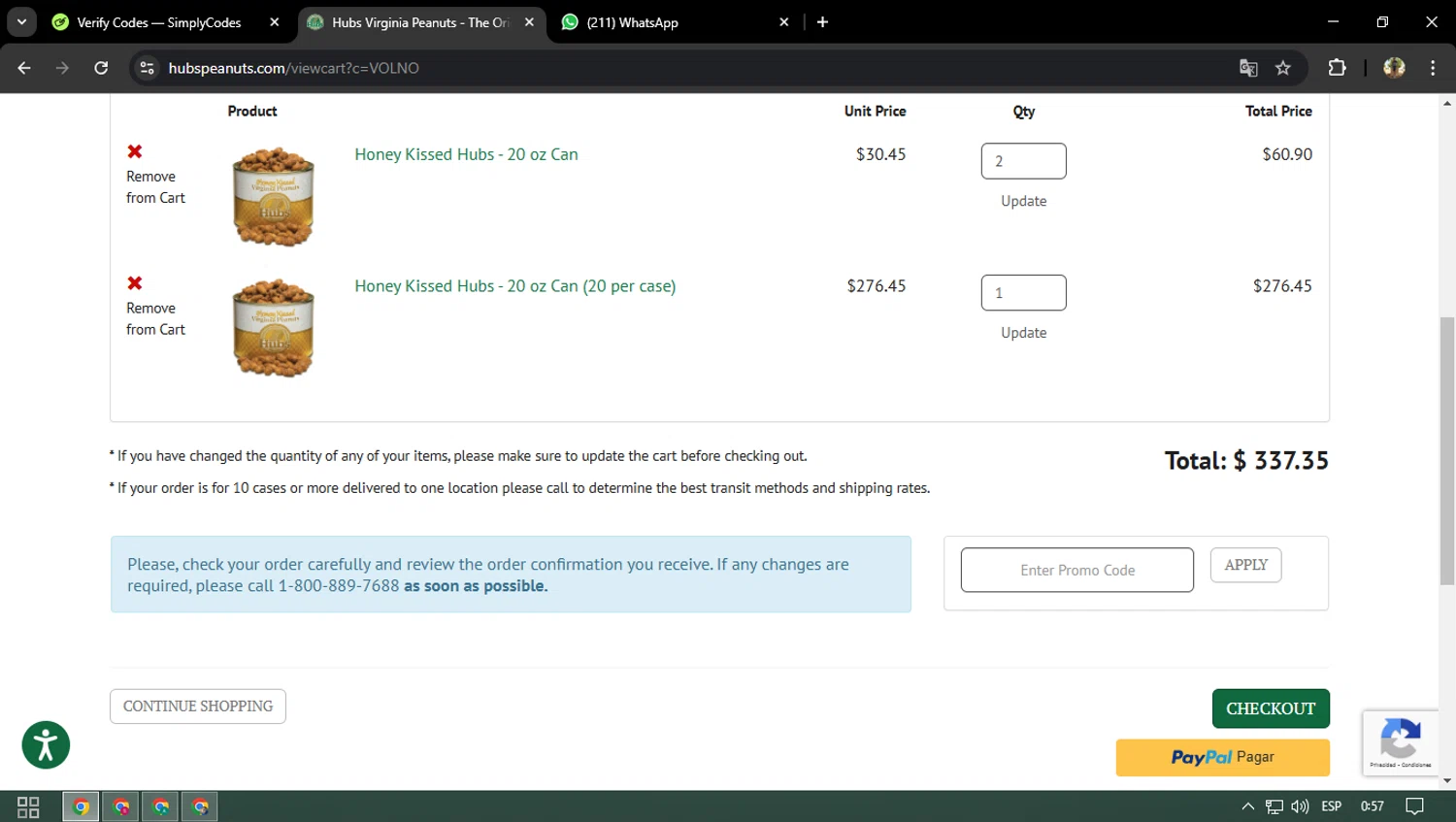Image resolution: width=1456 pixels, height=822 pixels.
Task: Reload the current page
Action: [x=101, y=68]
